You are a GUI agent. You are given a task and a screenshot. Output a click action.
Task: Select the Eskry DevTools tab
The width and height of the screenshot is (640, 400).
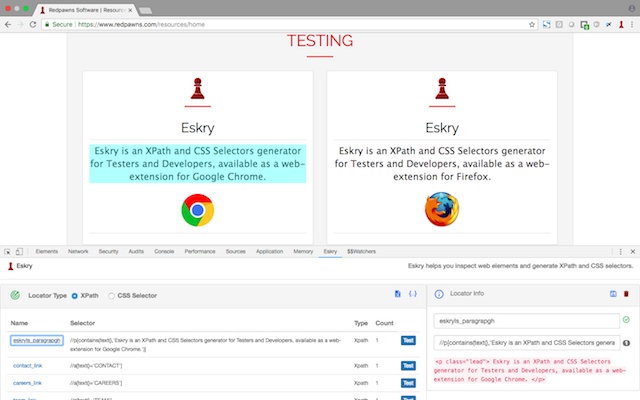click(330, 251)
